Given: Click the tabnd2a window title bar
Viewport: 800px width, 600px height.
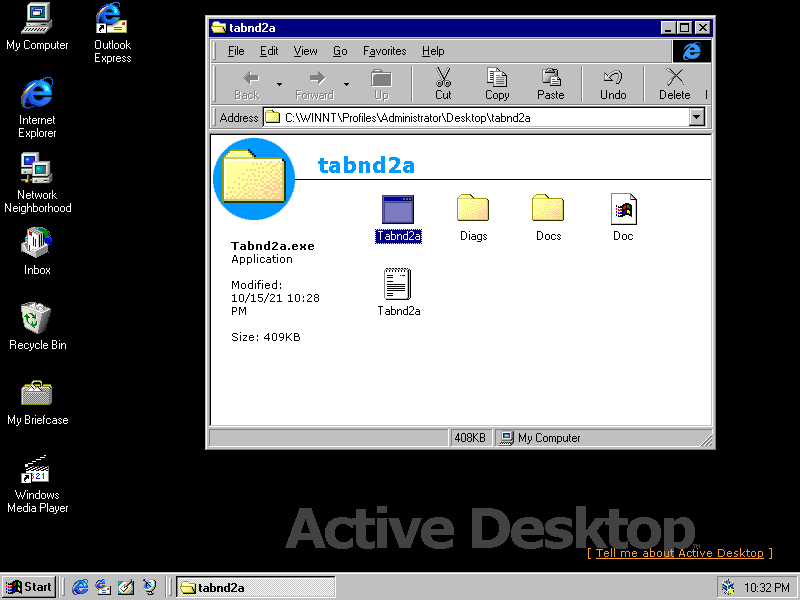Looking at the screenshot, I should coord(434,28).
